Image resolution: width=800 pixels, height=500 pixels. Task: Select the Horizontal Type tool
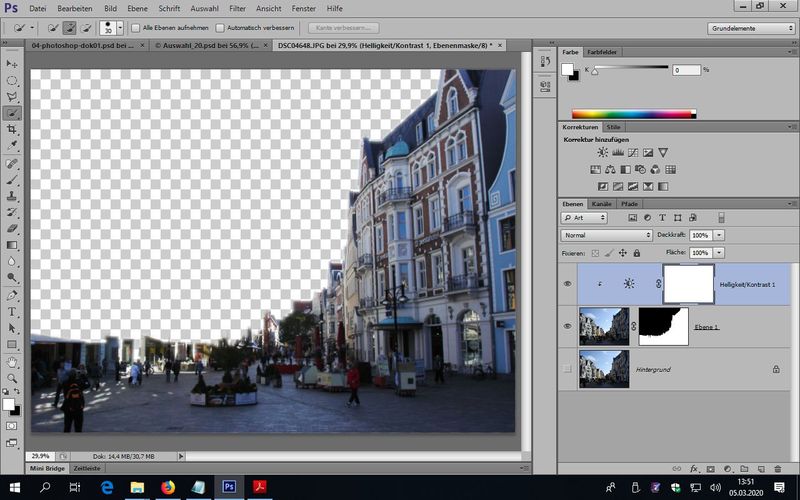click(13, 312)
